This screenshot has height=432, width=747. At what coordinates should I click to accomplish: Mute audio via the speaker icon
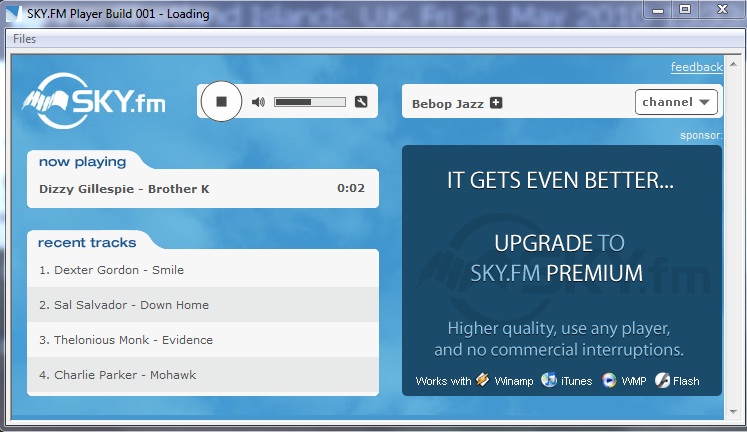258,102
